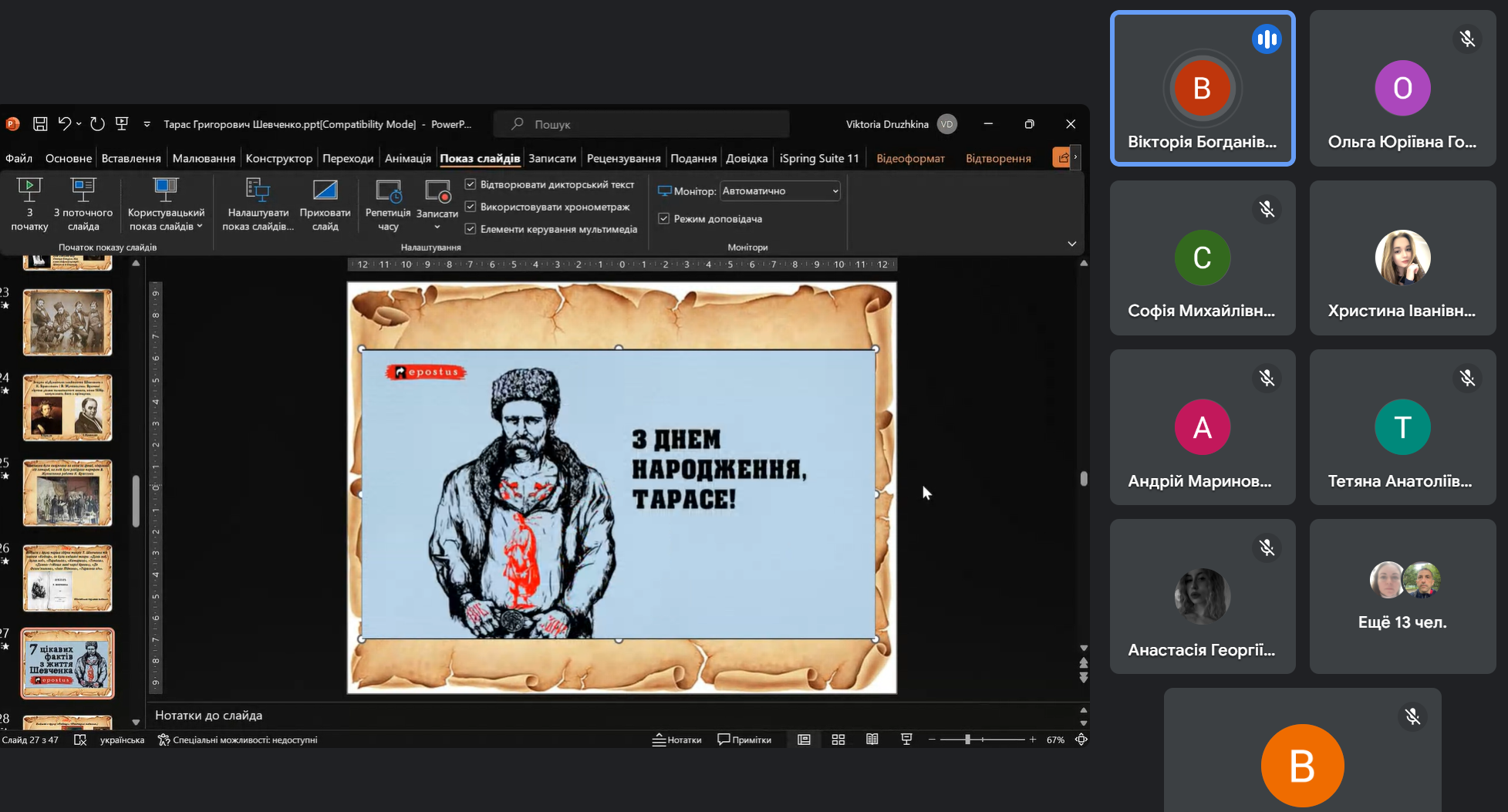
Task: Open the iSpring Suite 11 tab
Action: click(x=819, y=158)
